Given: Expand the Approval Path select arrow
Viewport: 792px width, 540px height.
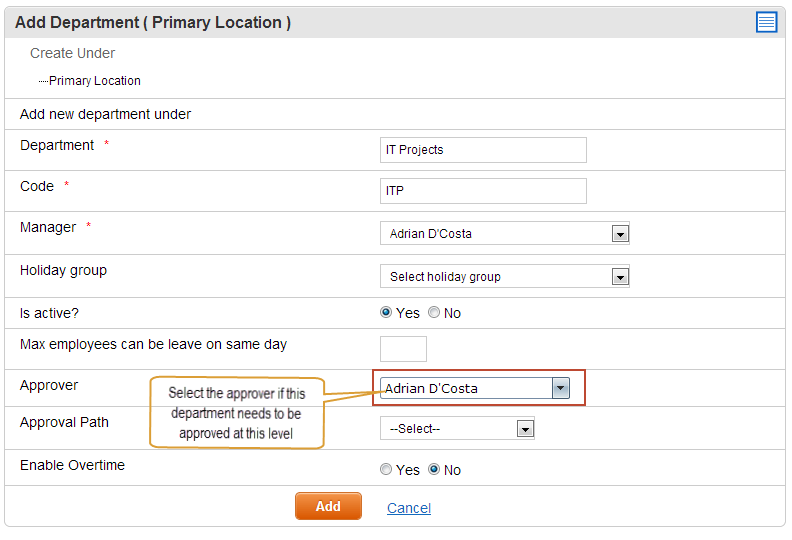Looking at the screenshot, I should tap(525, 429).
